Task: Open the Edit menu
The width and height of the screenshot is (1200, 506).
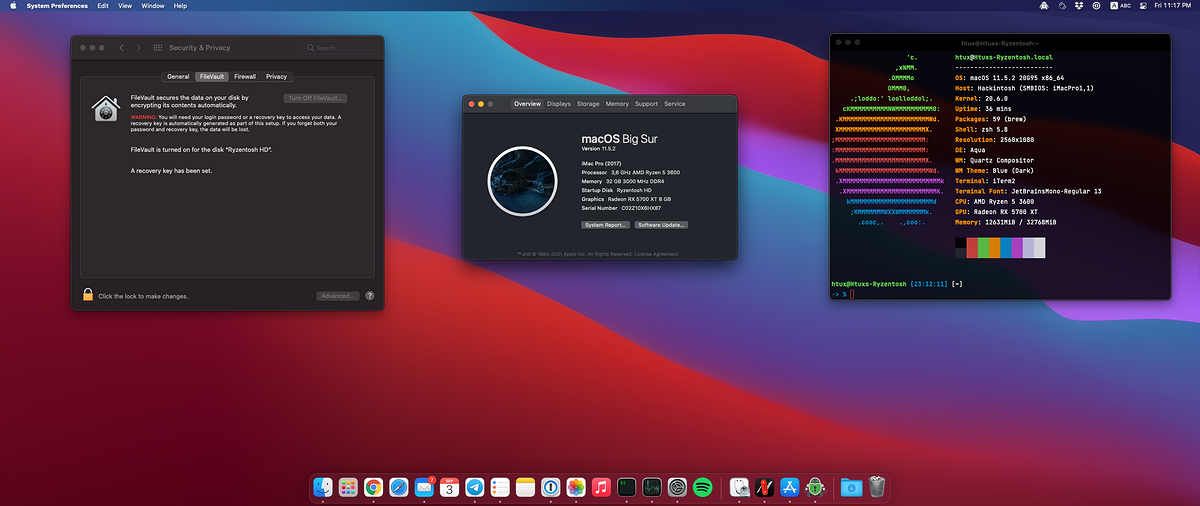Action: click(x=103, y=6)
